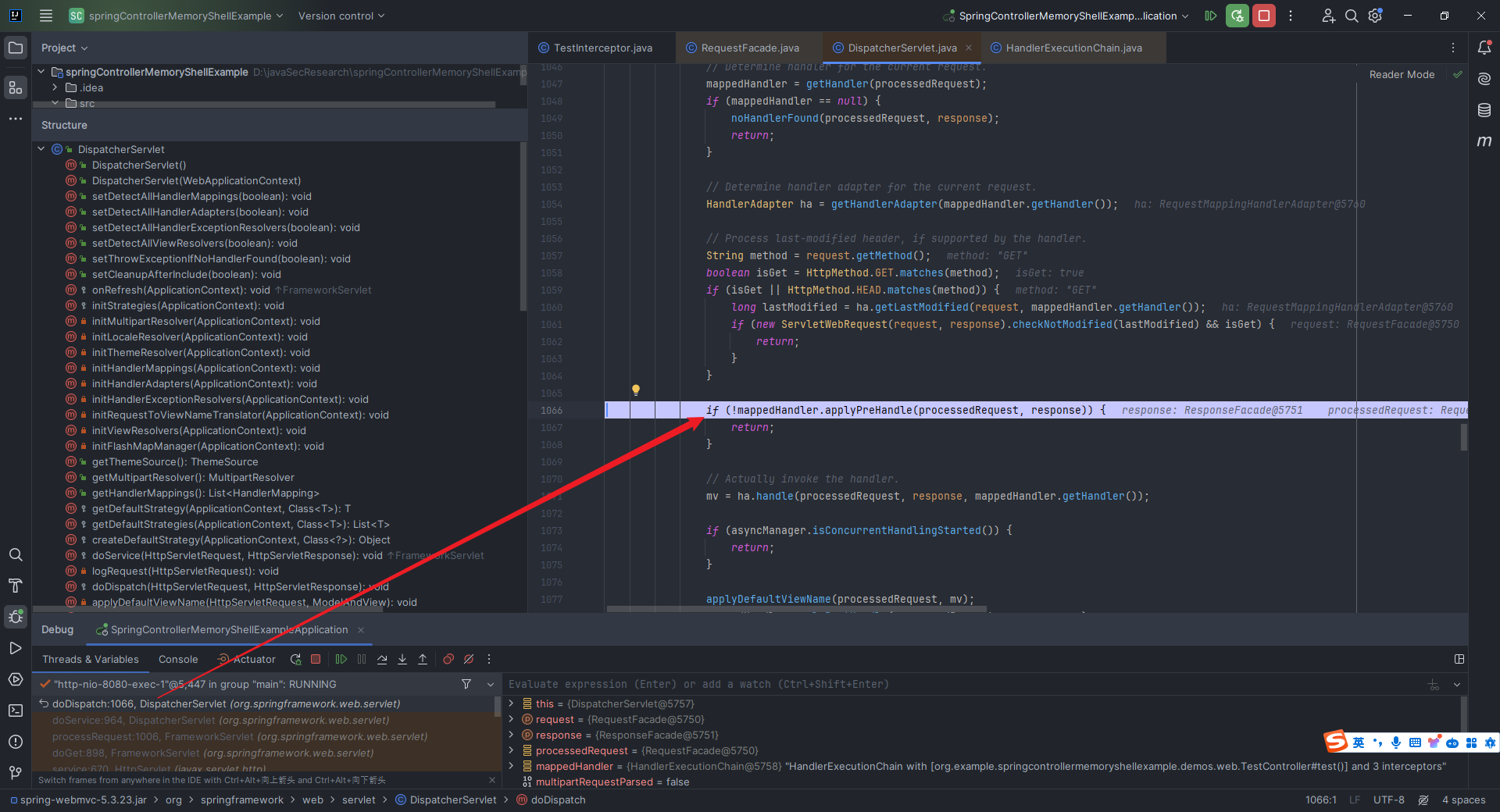Viewport: 1500px width, 812px height.
Task: Resume program in the debug toolbar
Action: pyautogui.click(x=341, y=659)
